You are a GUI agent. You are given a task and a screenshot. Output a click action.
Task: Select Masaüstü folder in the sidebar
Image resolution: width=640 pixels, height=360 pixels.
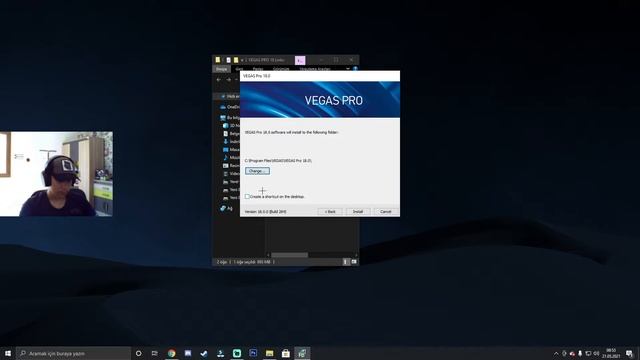point(231,150)
